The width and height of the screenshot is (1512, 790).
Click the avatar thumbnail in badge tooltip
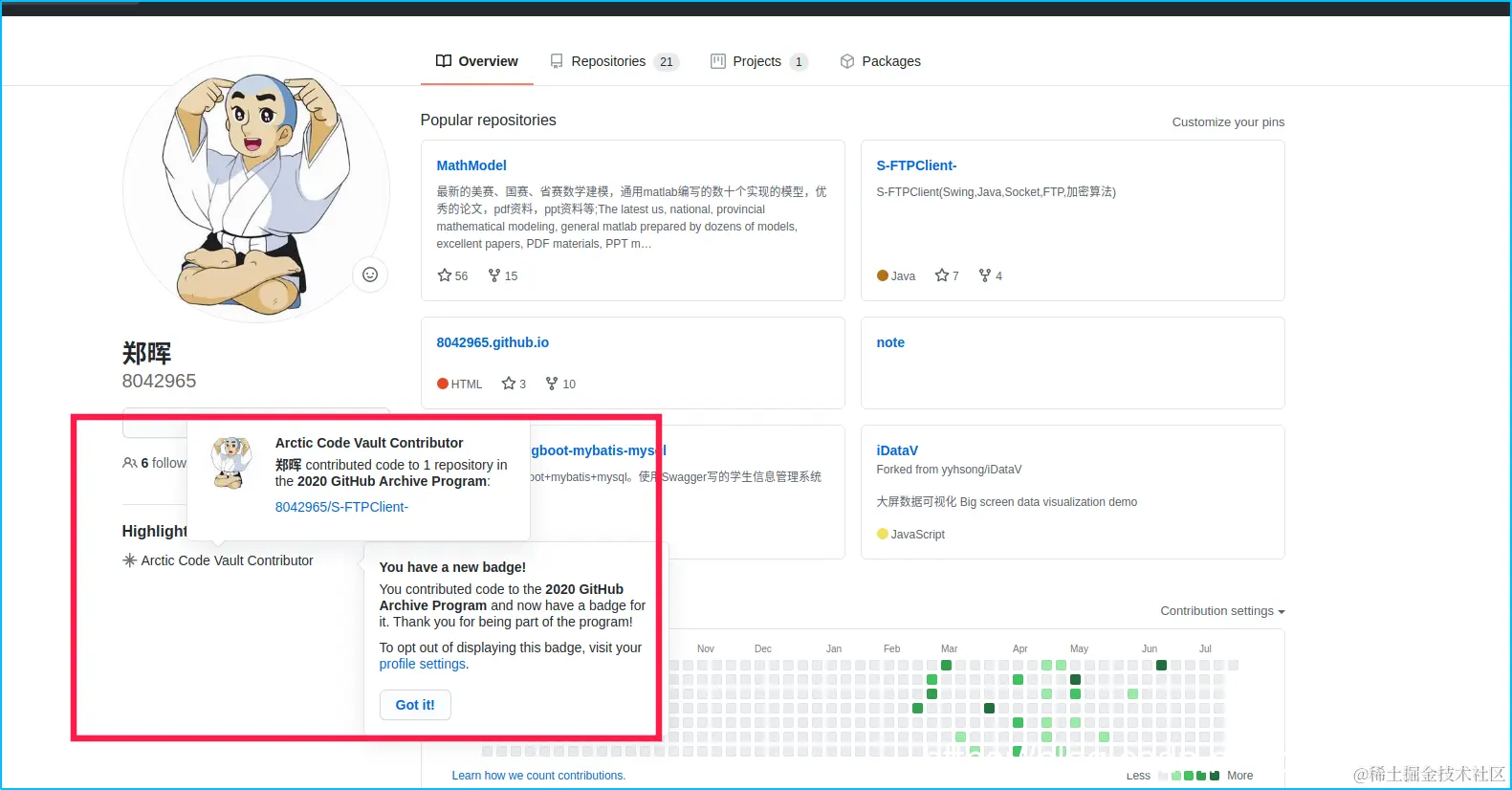(x=230, y=463)
